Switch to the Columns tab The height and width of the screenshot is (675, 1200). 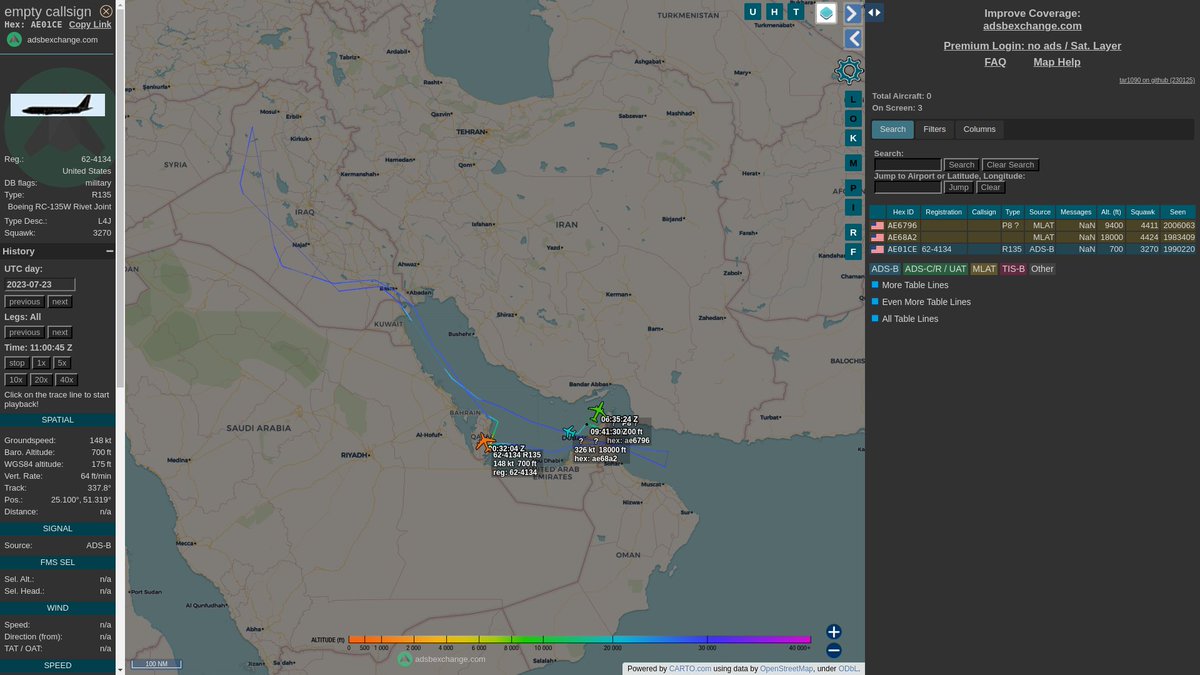coord(979,129)
